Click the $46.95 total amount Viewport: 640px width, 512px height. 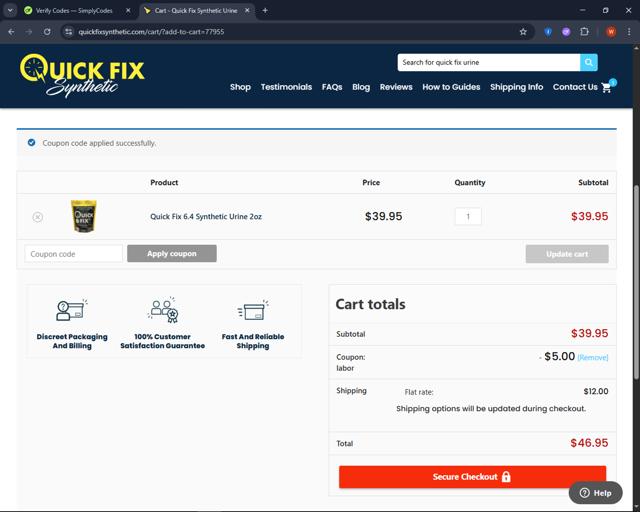(589, 443)
